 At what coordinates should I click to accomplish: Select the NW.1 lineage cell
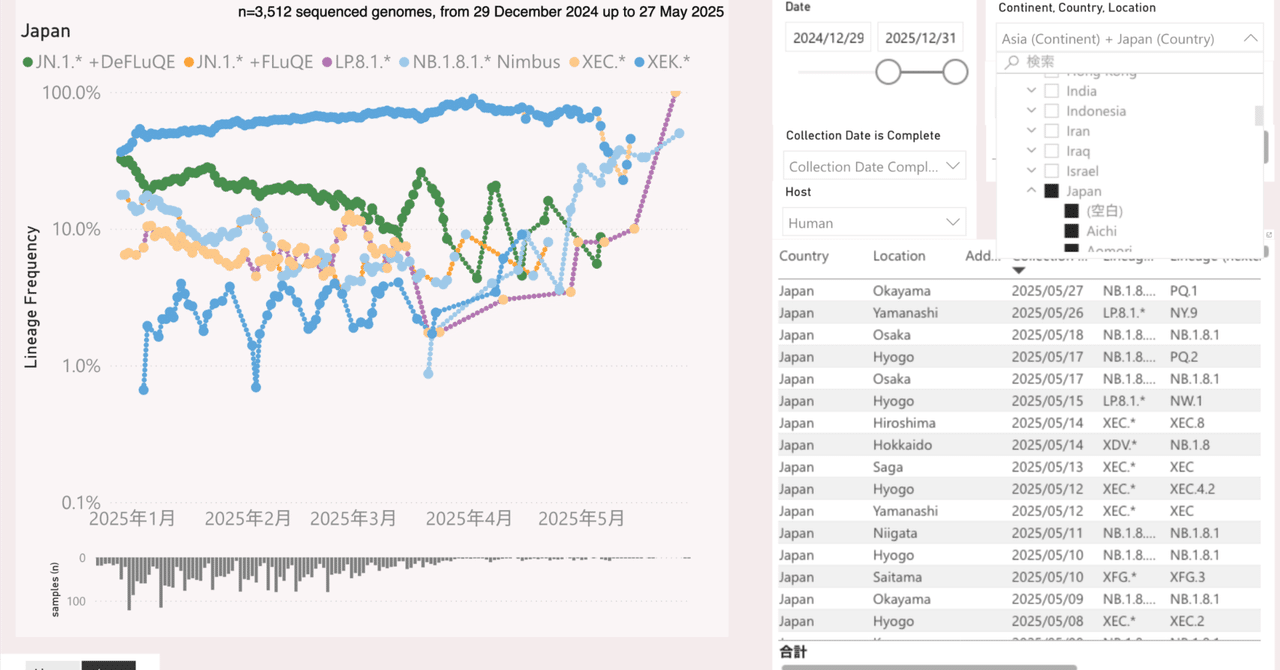point(1186,401)
